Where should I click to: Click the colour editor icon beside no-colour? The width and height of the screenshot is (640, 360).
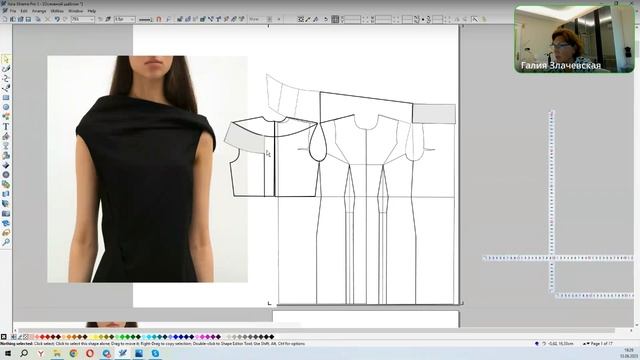(14, 337)
